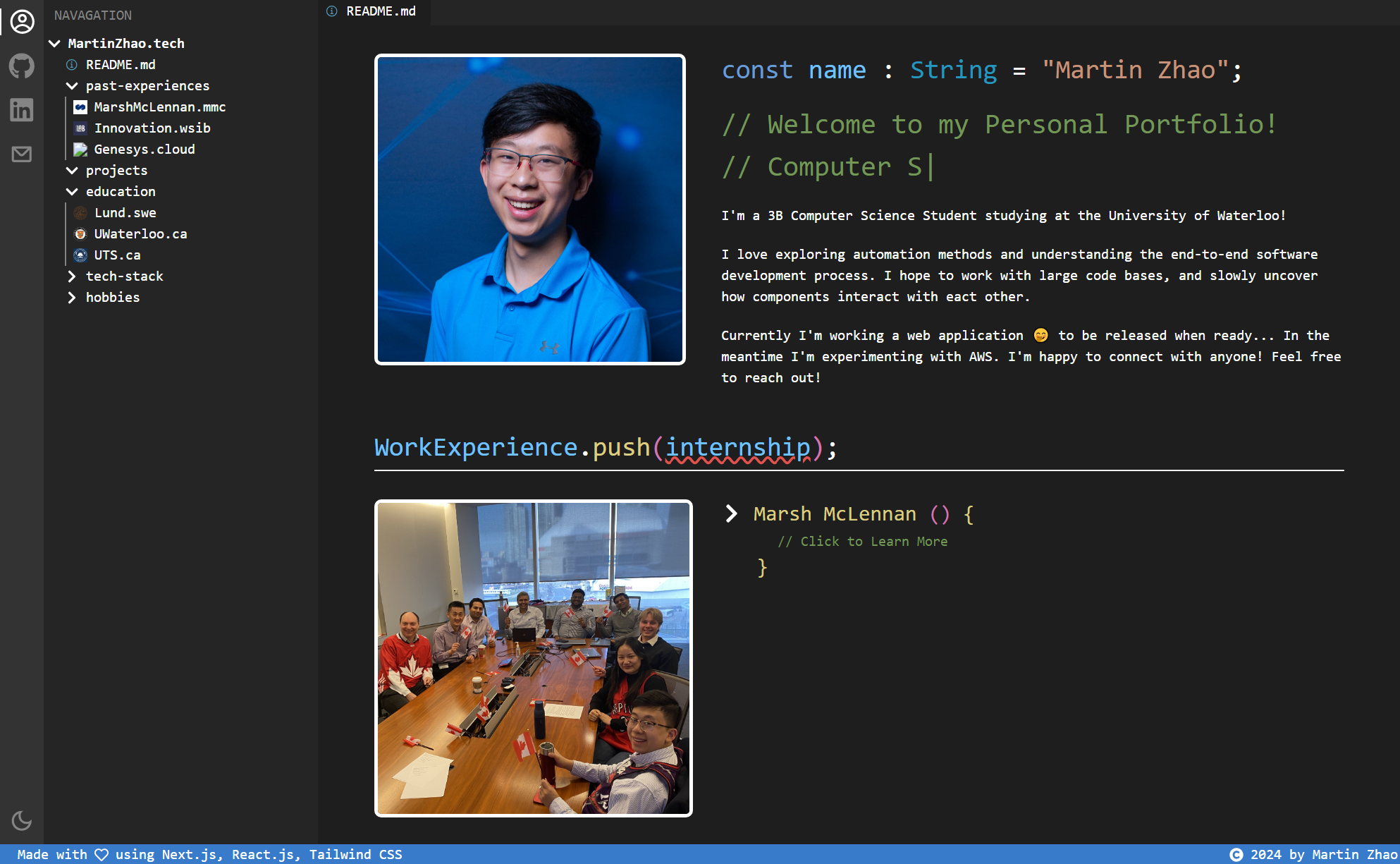Collapse the MartinZhao.tech root folder
Viewport: 1400px width, 864px height.
point(54,44)
